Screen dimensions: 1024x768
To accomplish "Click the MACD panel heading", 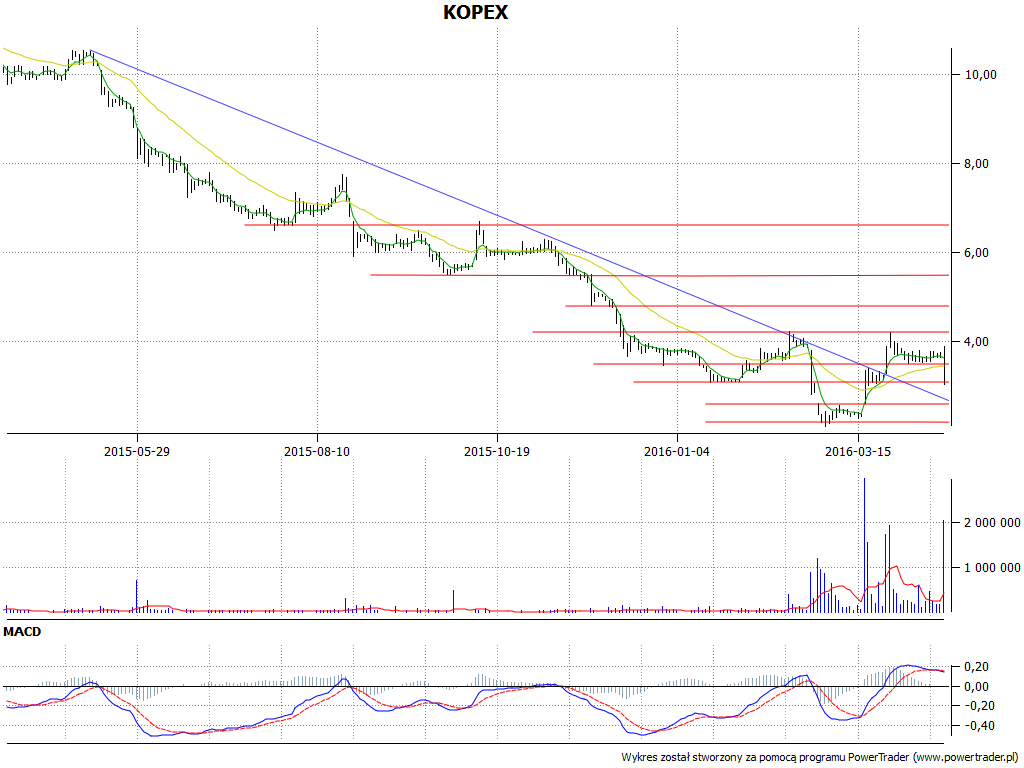I will [x=22, y=632].
